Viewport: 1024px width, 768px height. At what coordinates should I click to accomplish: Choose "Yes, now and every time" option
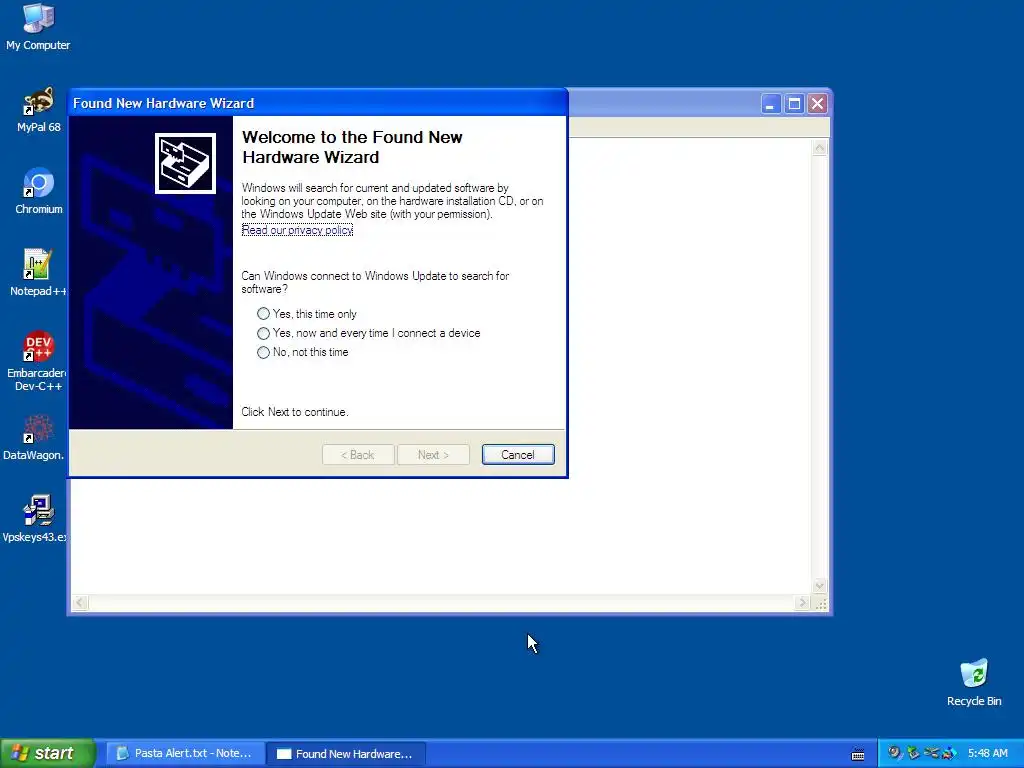(369, 333)
